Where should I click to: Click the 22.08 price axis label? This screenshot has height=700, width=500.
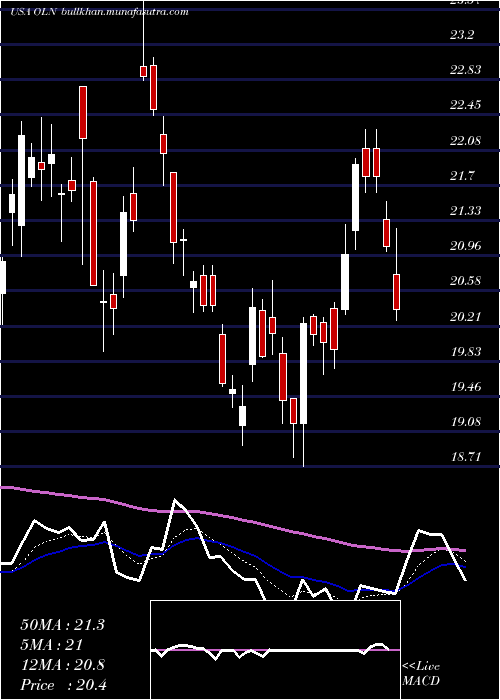coord(466,140)
